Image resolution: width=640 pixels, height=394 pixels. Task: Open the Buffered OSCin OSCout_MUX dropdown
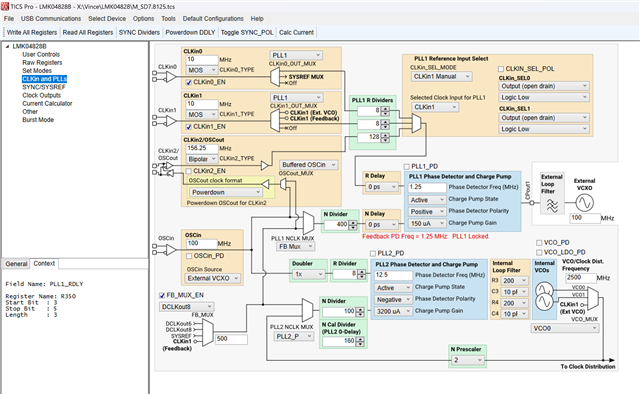click(x=309, y=165)
